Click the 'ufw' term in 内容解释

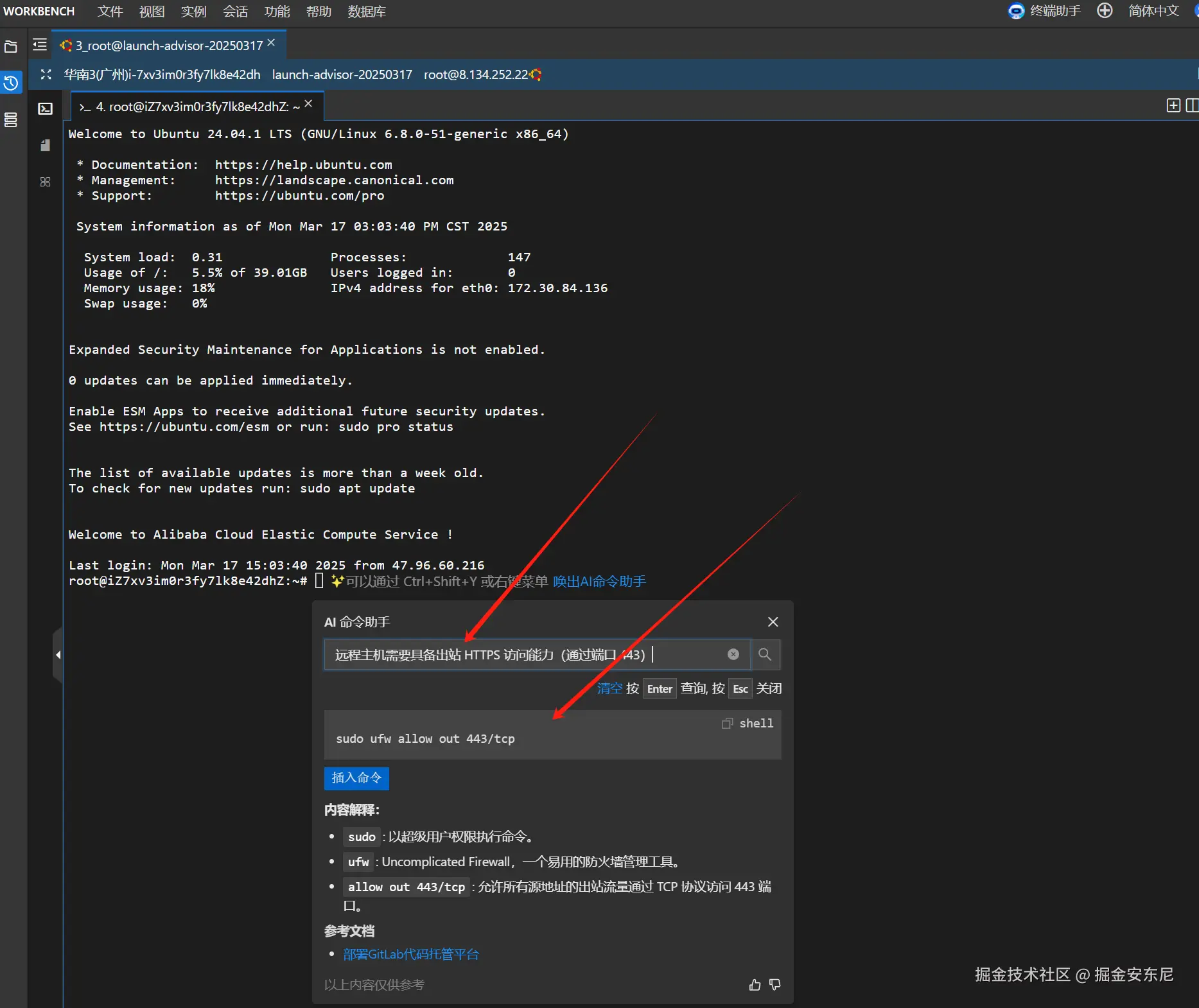(358, 862)
